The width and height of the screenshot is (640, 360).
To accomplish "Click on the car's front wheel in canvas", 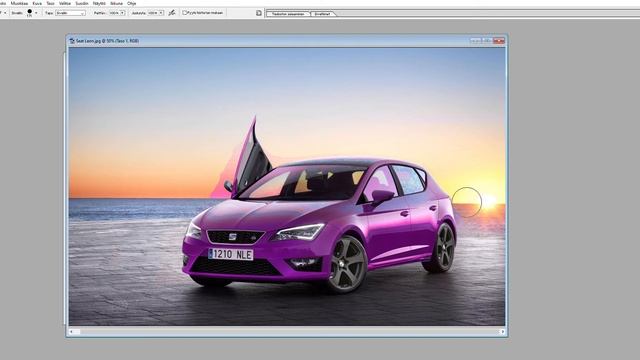I will [347, 264].
